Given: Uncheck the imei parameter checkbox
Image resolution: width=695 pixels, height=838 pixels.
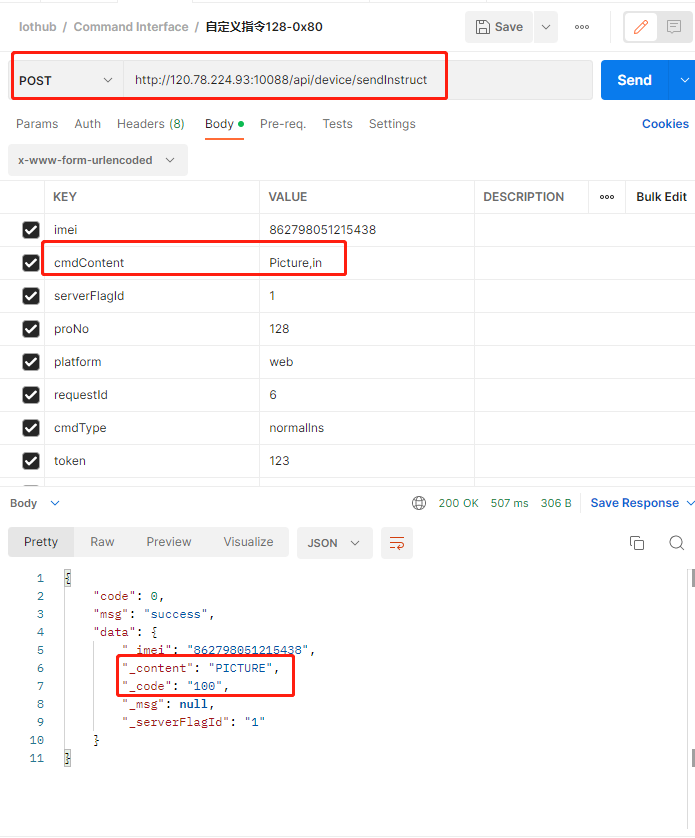Looking at the screenshot, I should pos(31,230).
